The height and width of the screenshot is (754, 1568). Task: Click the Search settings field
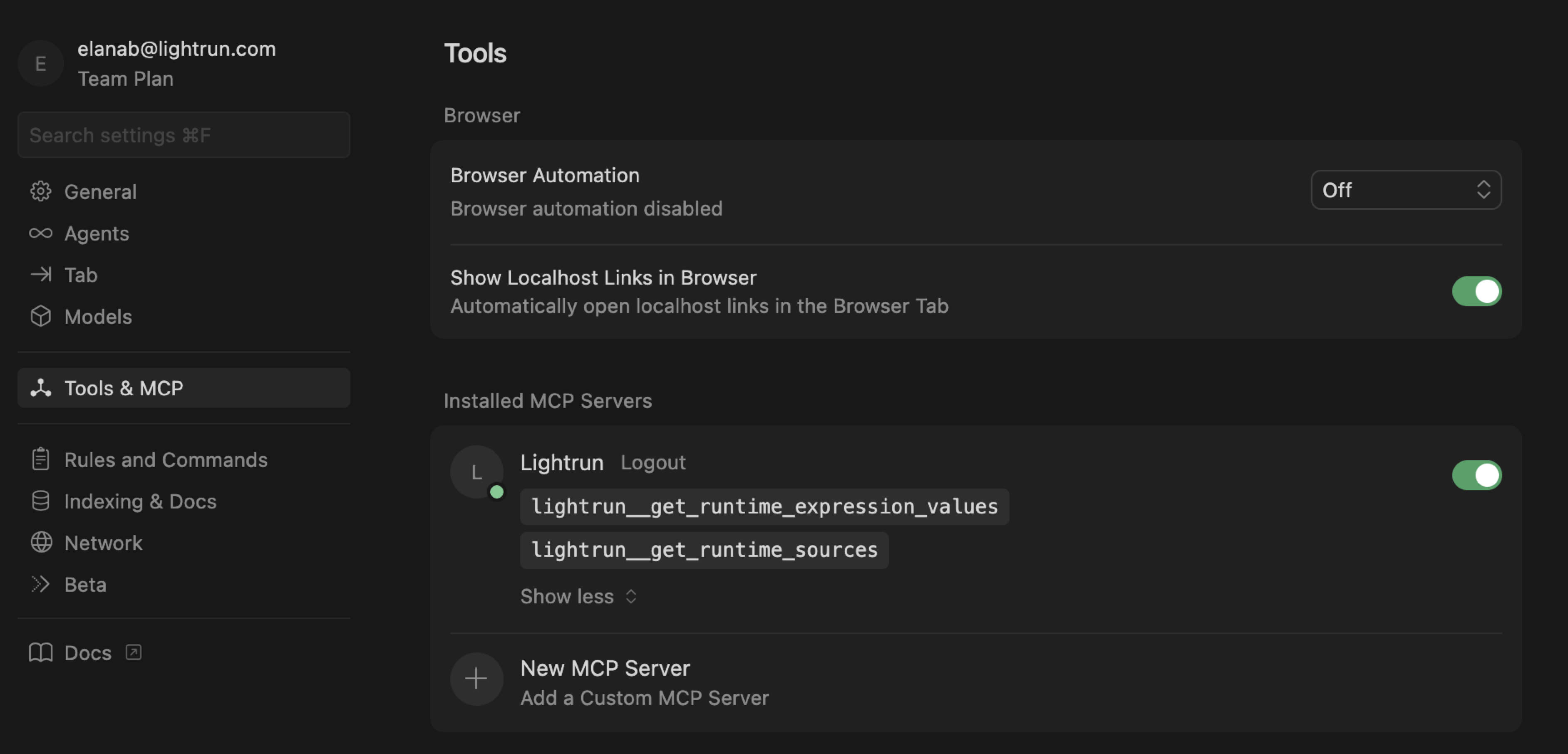pos(183,135)
